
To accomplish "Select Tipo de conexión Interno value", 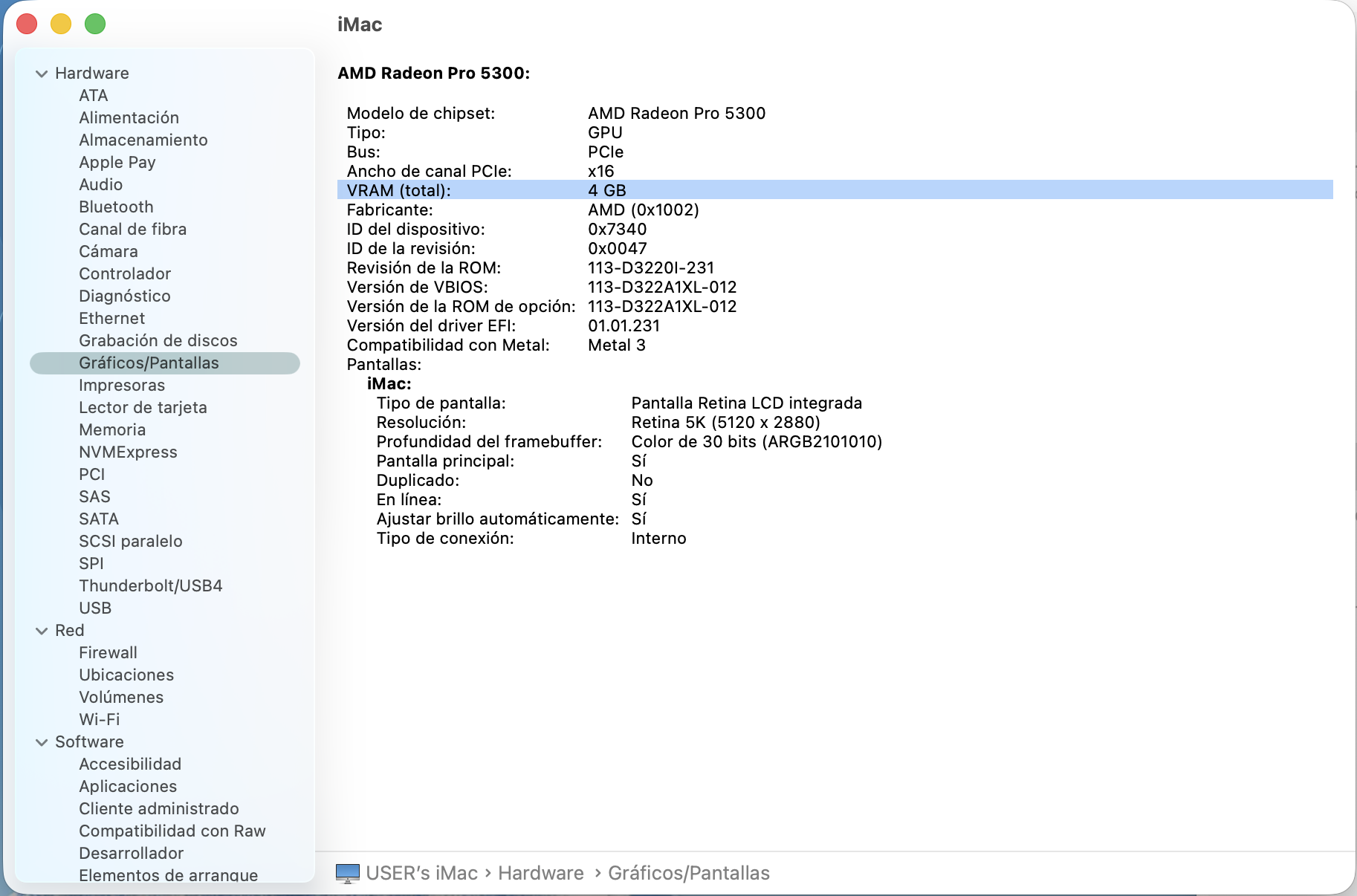I will point(659,538).
